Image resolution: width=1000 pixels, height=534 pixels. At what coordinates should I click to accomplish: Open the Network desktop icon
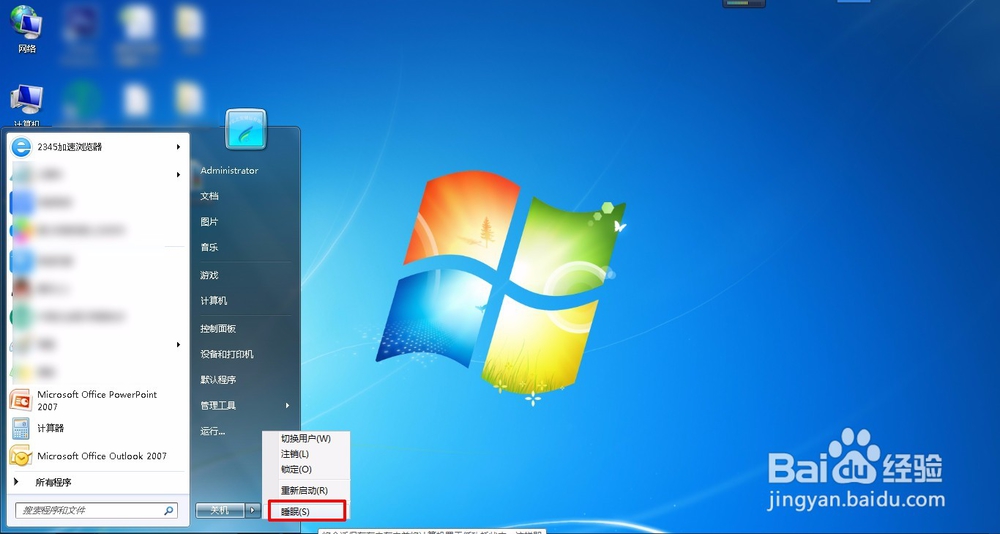pyautogui.click(x=26, y=29)
